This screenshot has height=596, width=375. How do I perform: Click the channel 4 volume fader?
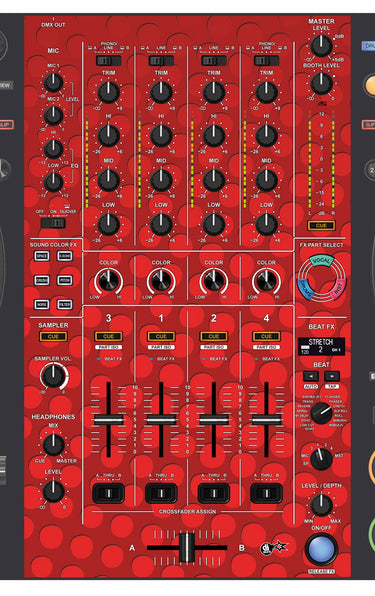[266, 420]
